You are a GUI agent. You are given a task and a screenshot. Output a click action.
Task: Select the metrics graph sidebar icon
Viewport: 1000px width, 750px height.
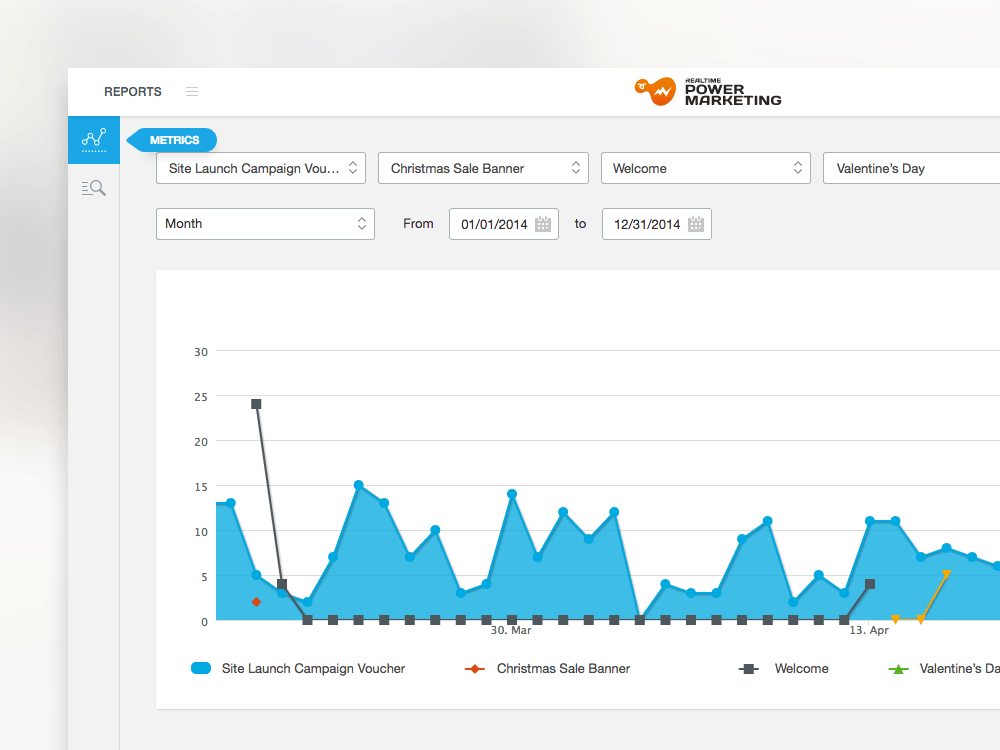click(x=94, y=140)
